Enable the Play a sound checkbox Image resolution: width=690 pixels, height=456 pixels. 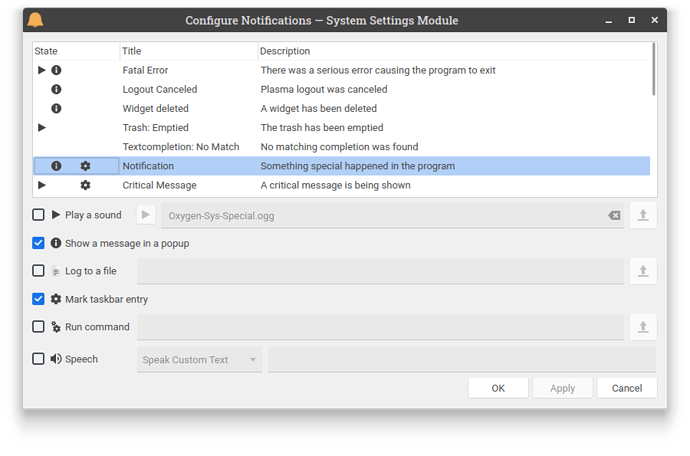click(38, 215)
